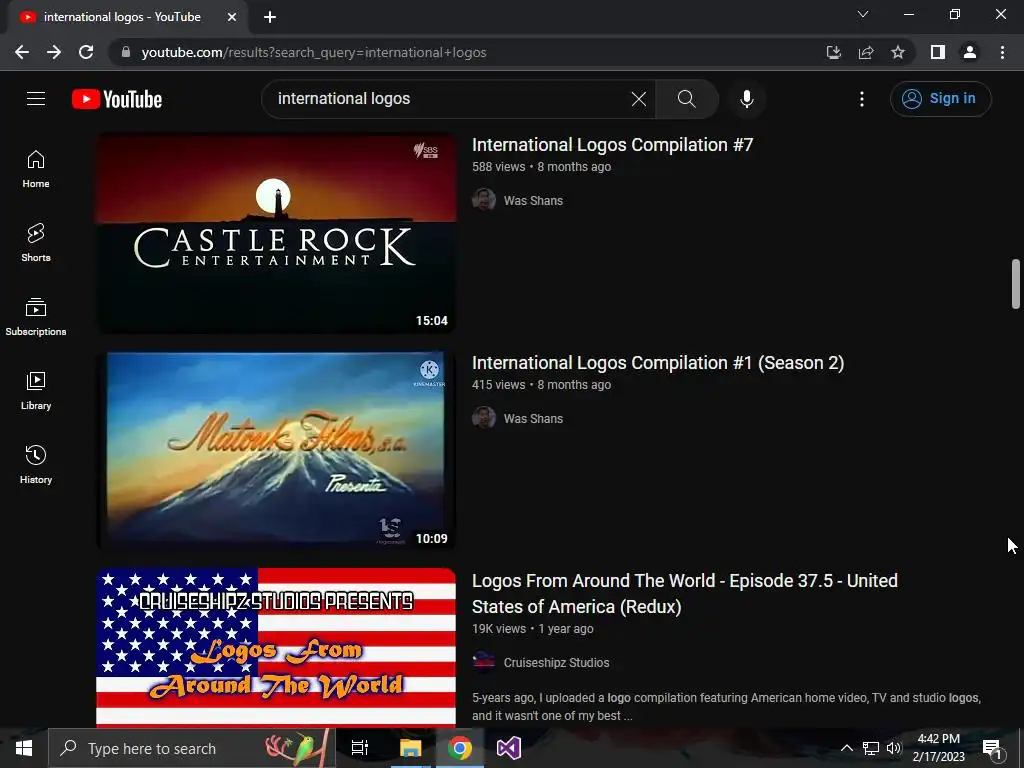Click the install app icon in address bar
Image resolution: width=1024 pixels, height=768 pixels.
(833, 52)
